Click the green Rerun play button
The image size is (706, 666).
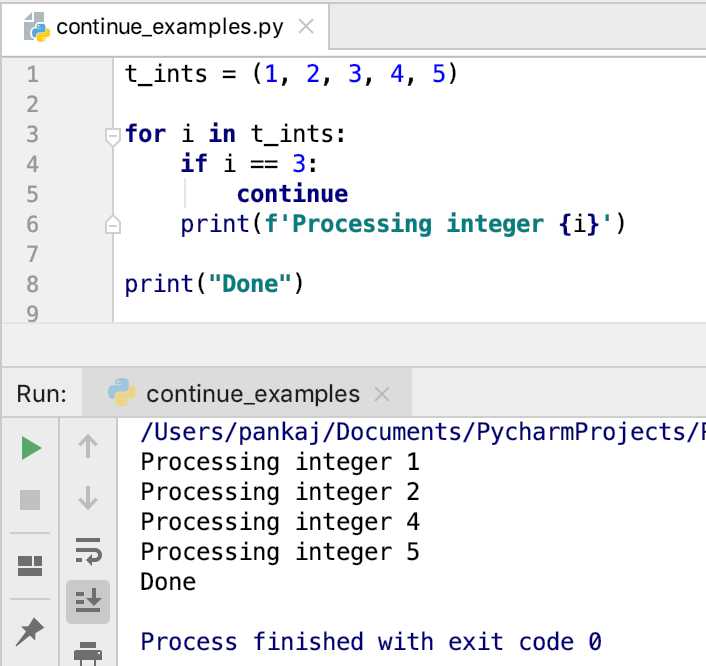pos(31,448)
